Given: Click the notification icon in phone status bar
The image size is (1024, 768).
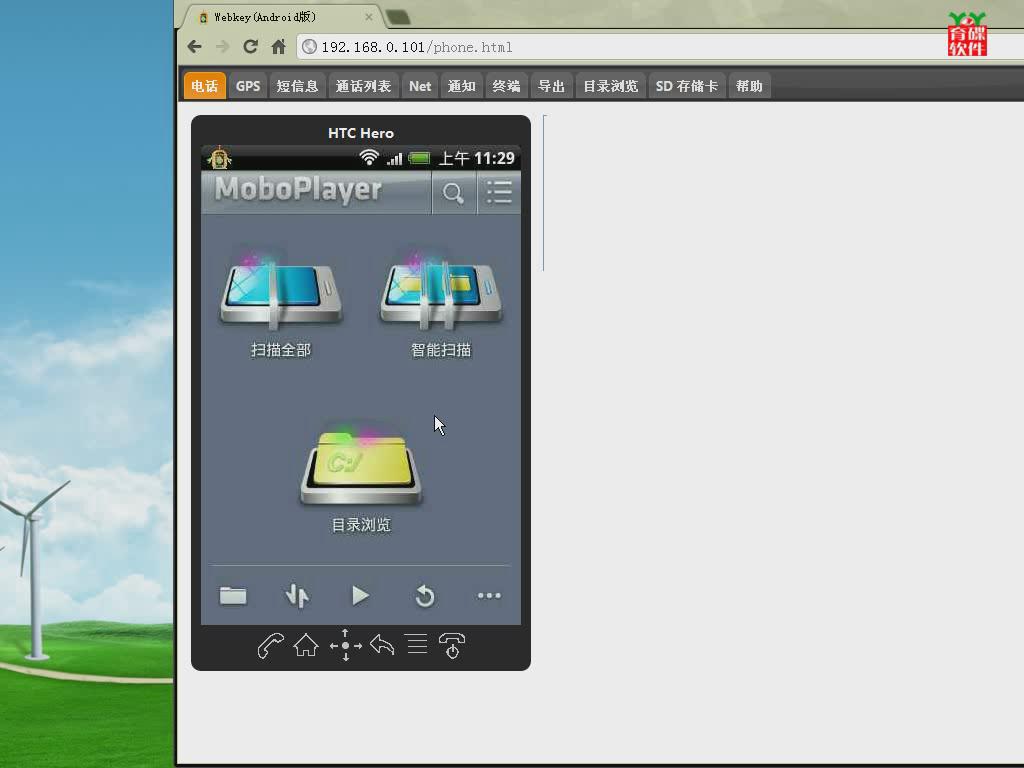Looking at the screenshot, I should [219, 158].
